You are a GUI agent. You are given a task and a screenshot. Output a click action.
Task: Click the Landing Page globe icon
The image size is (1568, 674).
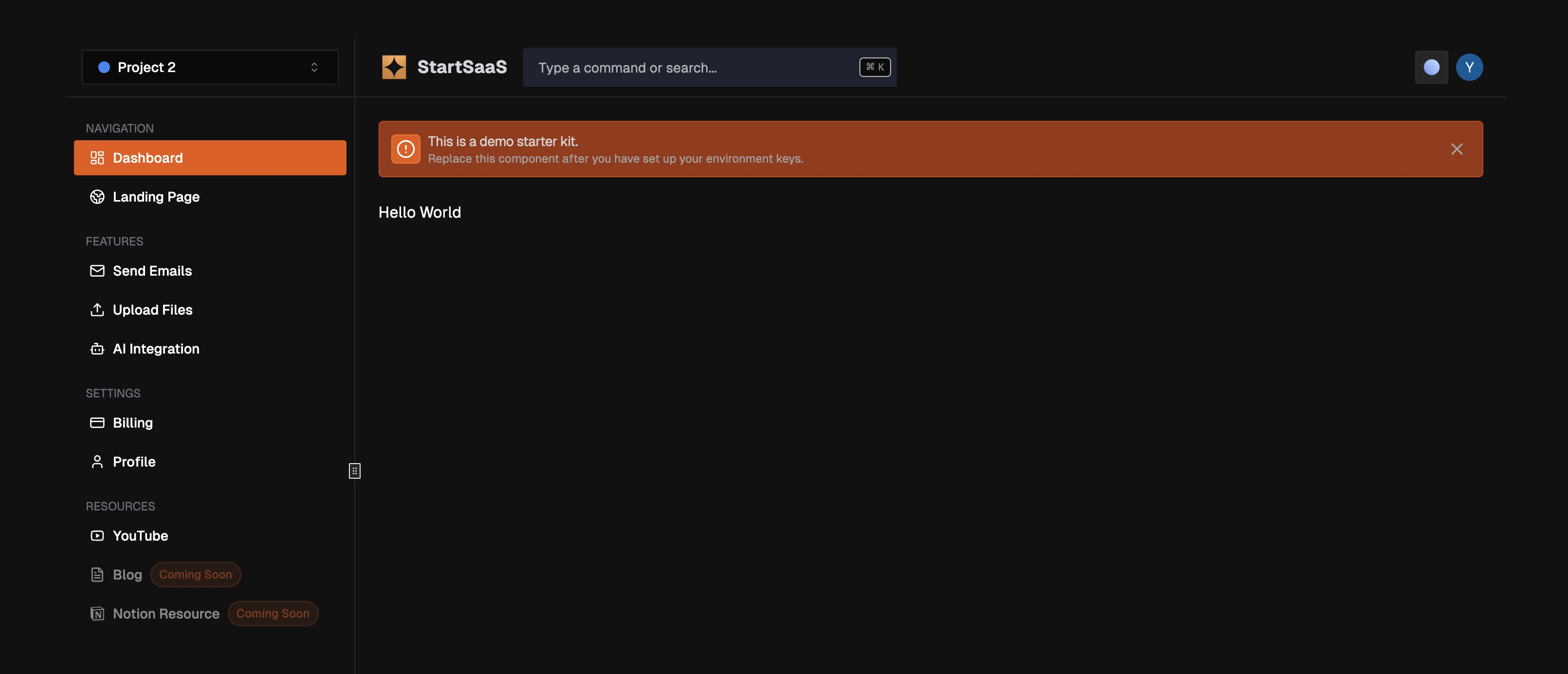pyautogui.click(x=97, y=197)
